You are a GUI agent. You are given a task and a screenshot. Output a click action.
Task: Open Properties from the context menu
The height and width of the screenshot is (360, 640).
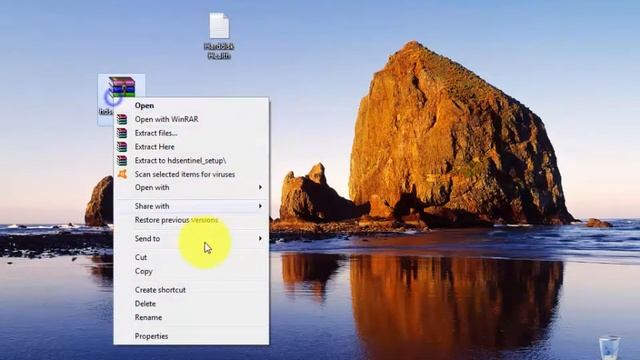click(x=191, y=336)
